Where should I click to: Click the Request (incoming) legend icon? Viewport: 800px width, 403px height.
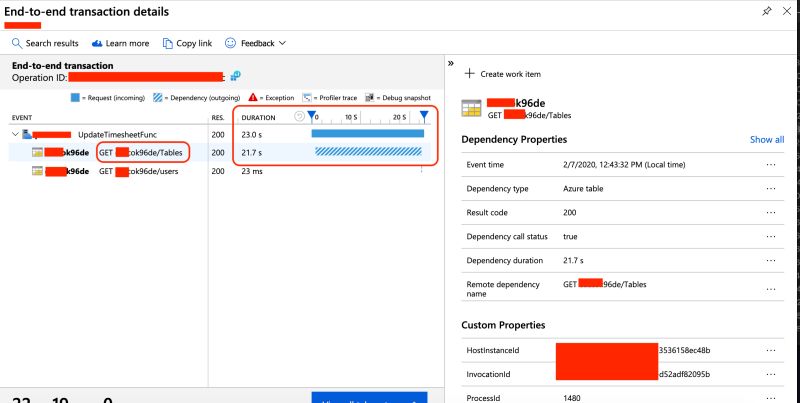[76, 97]
